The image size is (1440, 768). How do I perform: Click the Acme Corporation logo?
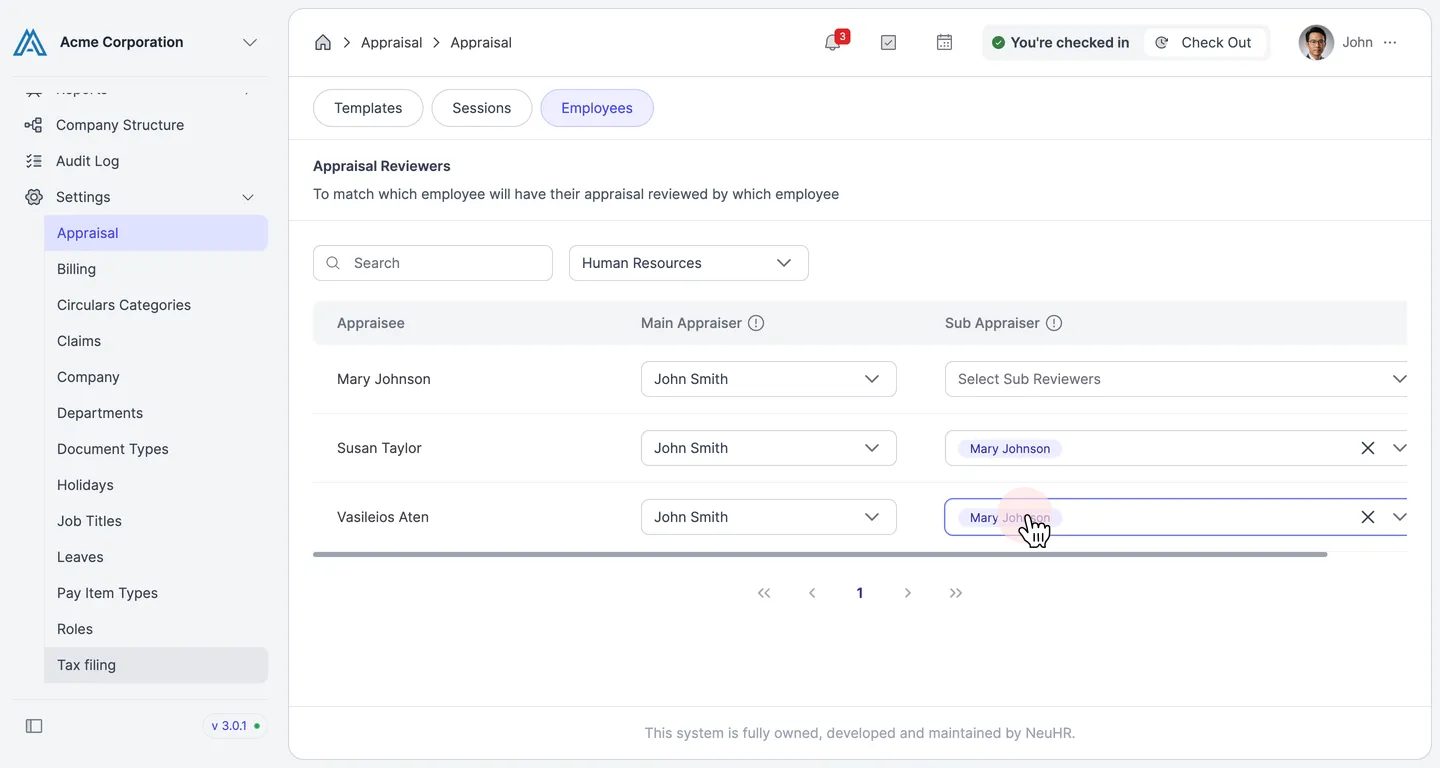coord(30,42)
